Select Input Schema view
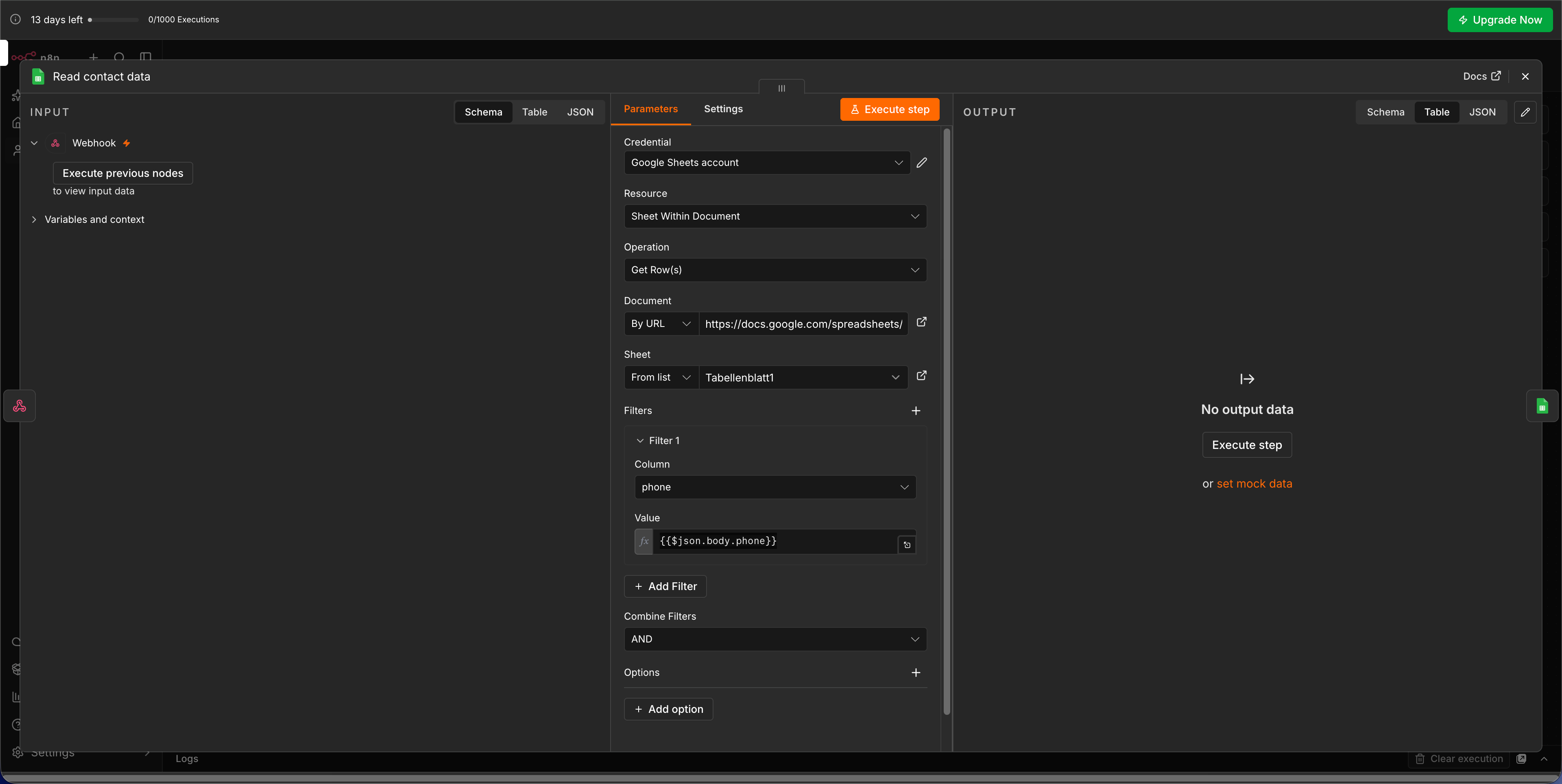Image resolution: width=1562 pixels, height=784 pixels. [x=483, y=112]
